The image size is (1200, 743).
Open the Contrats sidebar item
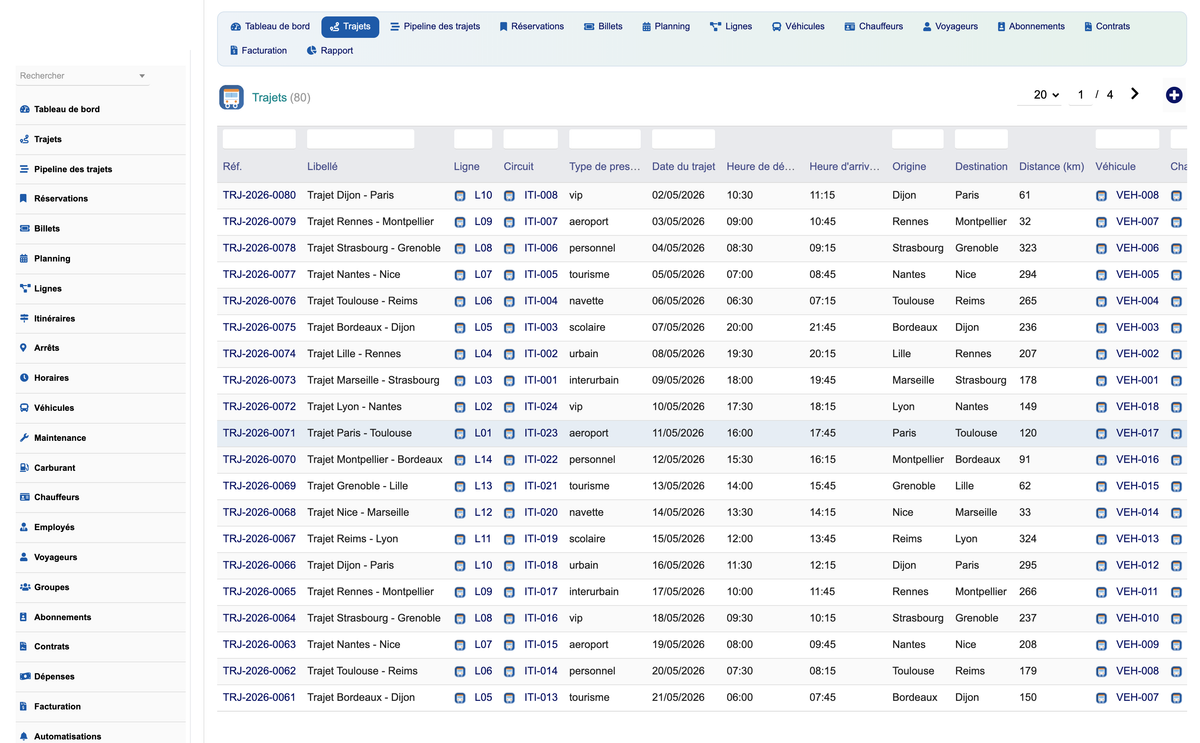pyautogui.click(x=52, y=647)
